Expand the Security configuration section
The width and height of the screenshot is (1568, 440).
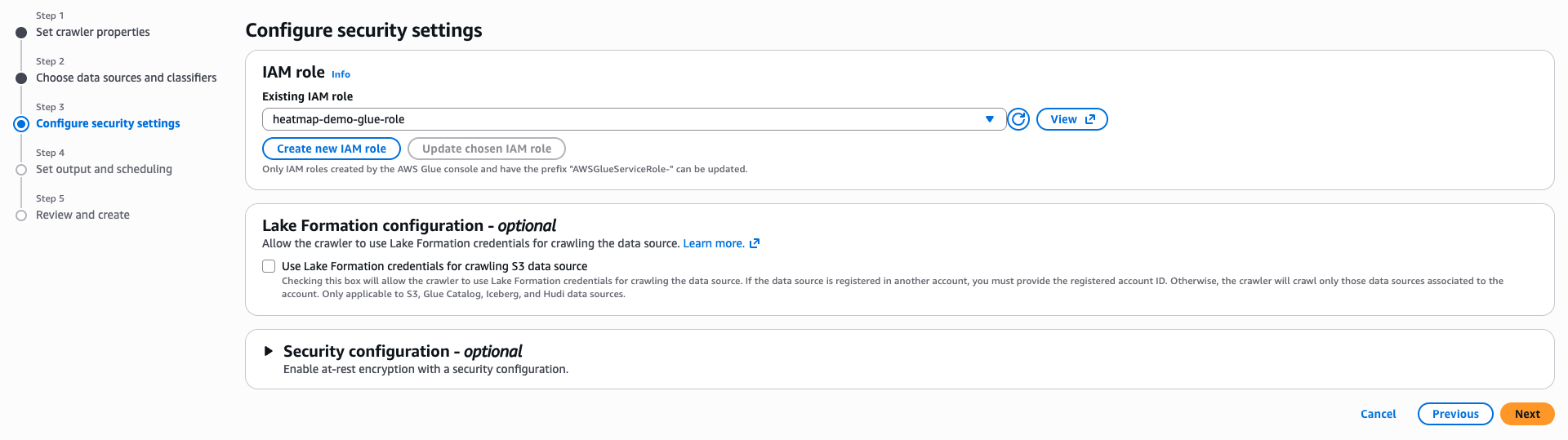(269, 351)
